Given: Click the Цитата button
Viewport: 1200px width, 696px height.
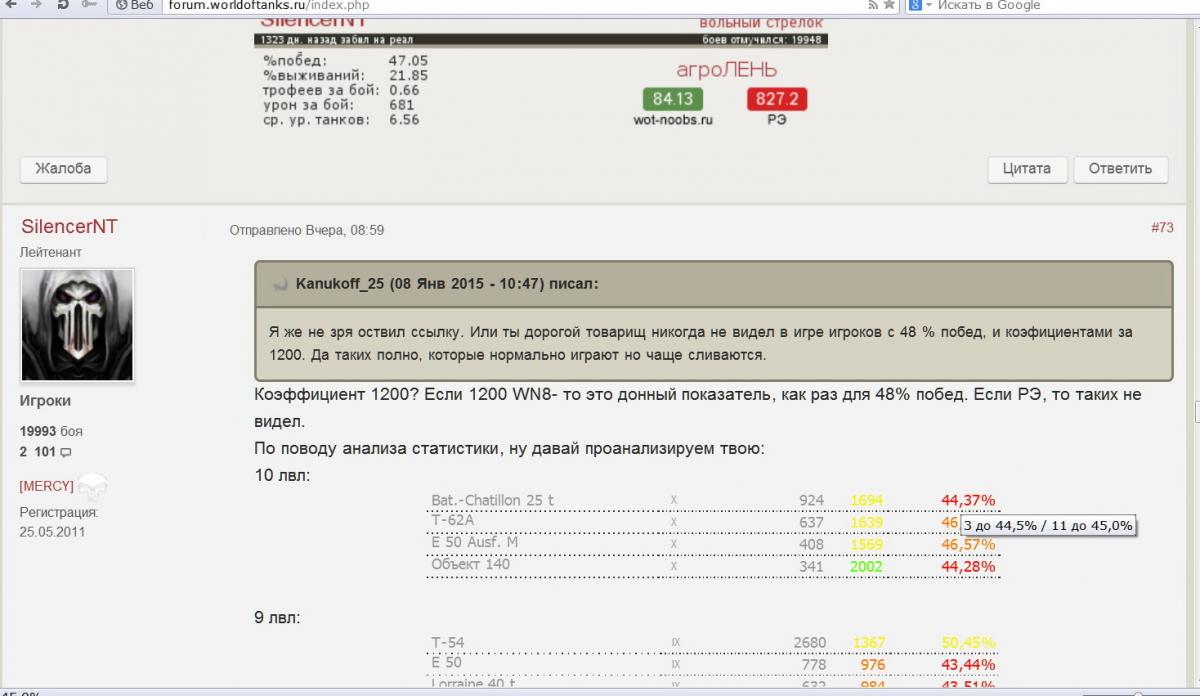Looking at the screenshot, I should pos(1027,168).
